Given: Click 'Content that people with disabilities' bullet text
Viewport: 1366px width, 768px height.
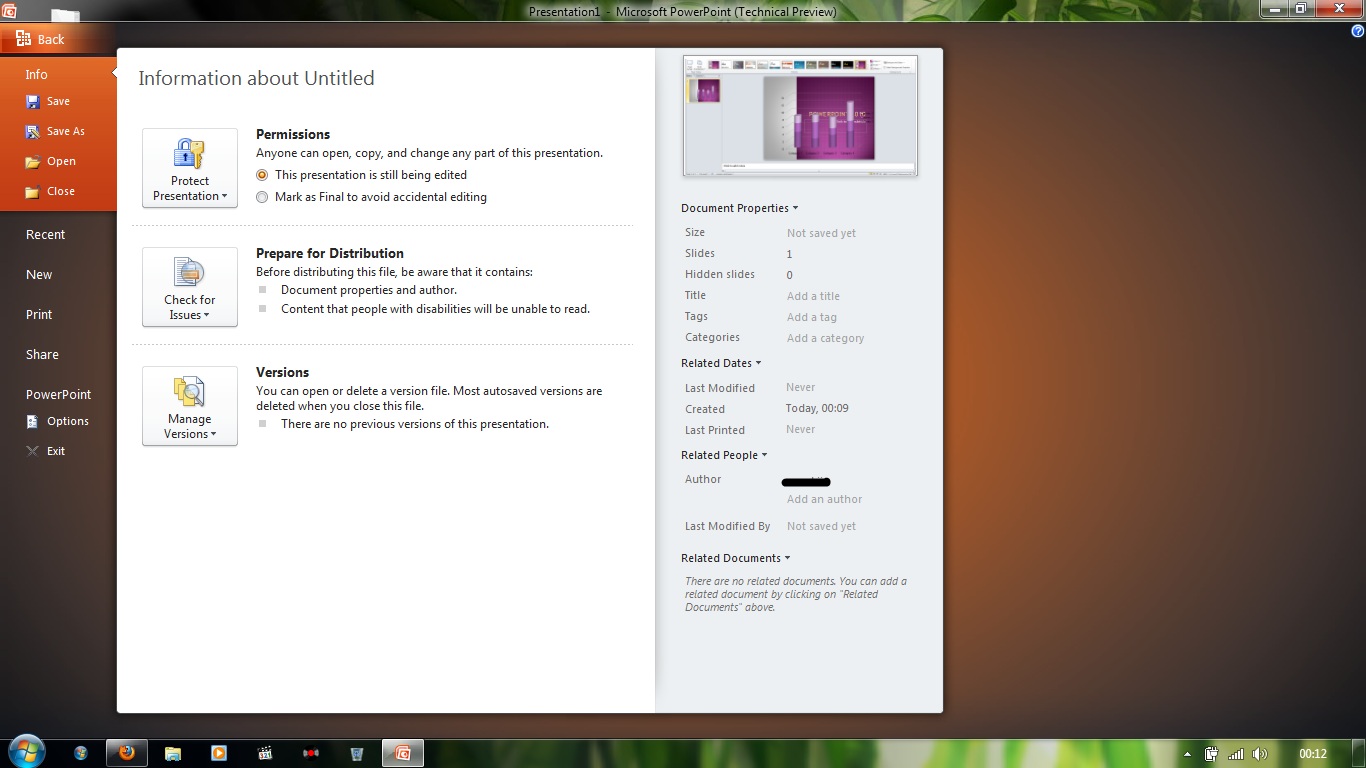Looking at the screenshot, I should [x=435, y=309].
